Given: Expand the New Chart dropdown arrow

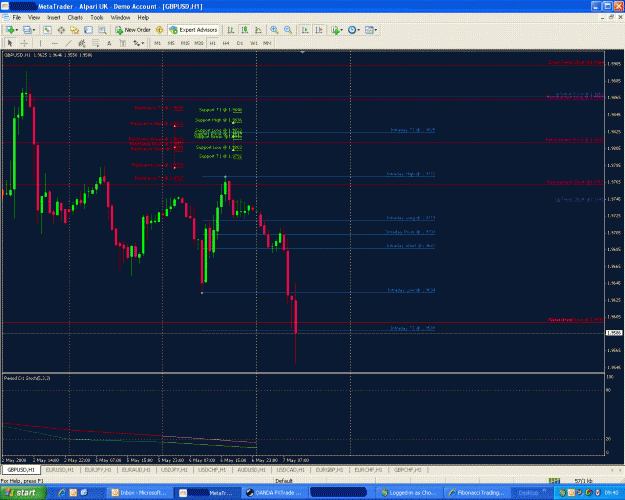Looking at the screenshot, I should [16, 30].
